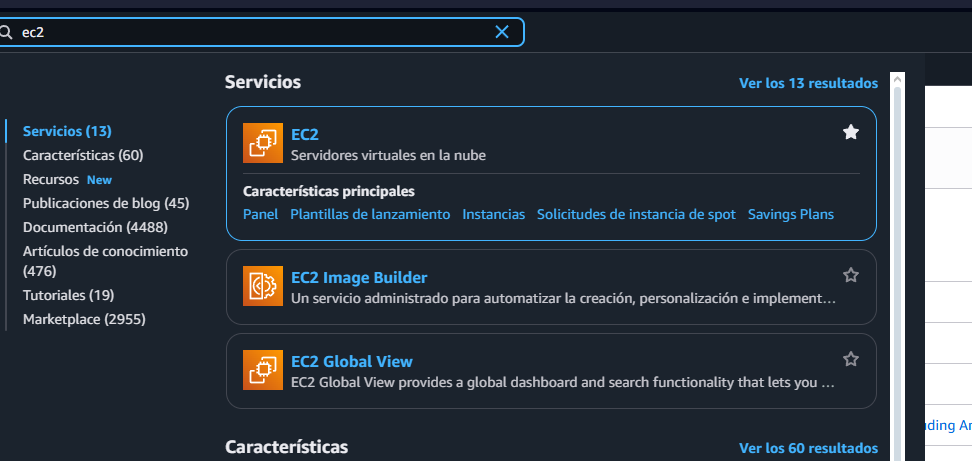Open Solicitudes de instancia de spot link
The width and height of the screenshot is (972, 461).
point(636,214)
